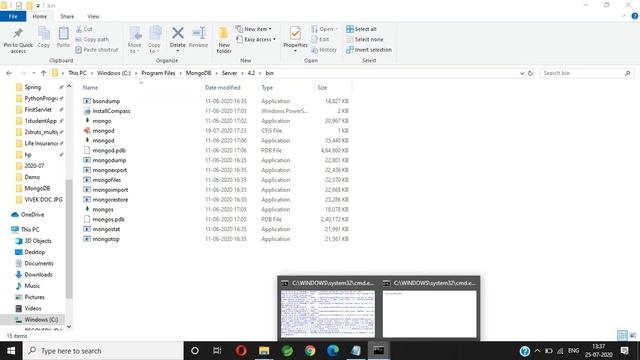Viewport: 640px width, 360px height.
Task: Sort by the Size column header
Action: click(x=322, y=87)
